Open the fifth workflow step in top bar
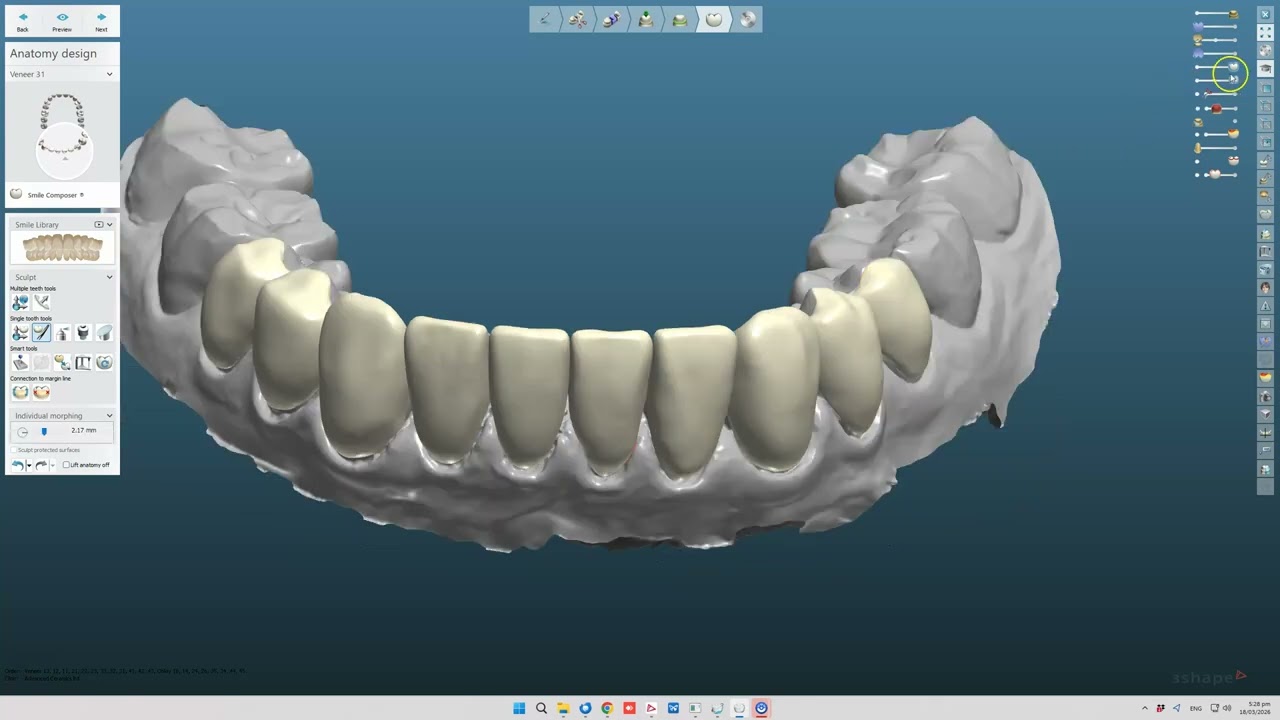Image resolution: width=1280 pixels, height=720 pixels. tap(680, 19)
